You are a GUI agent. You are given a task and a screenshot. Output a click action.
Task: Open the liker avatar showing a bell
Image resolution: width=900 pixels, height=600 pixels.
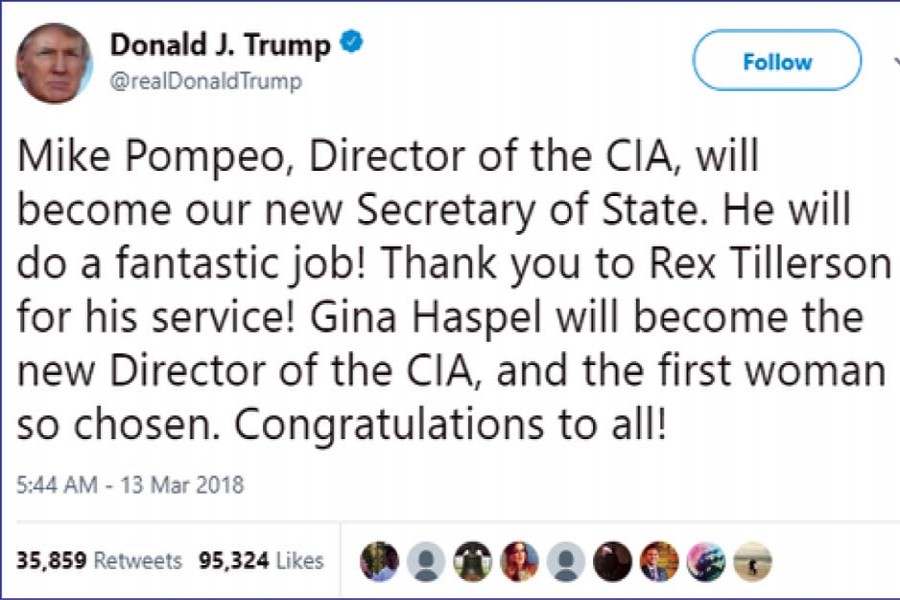471,561
